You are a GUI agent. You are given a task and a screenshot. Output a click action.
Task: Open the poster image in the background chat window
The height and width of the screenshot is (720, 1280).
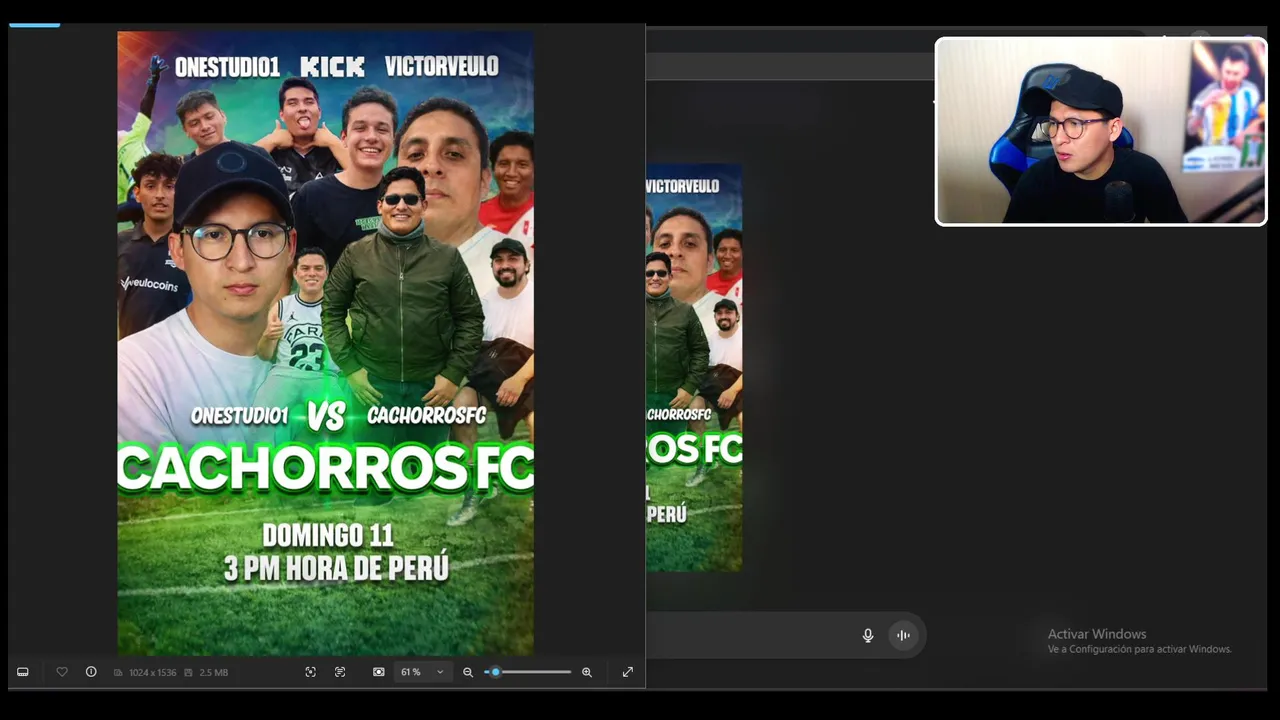(x=694, y=368)
